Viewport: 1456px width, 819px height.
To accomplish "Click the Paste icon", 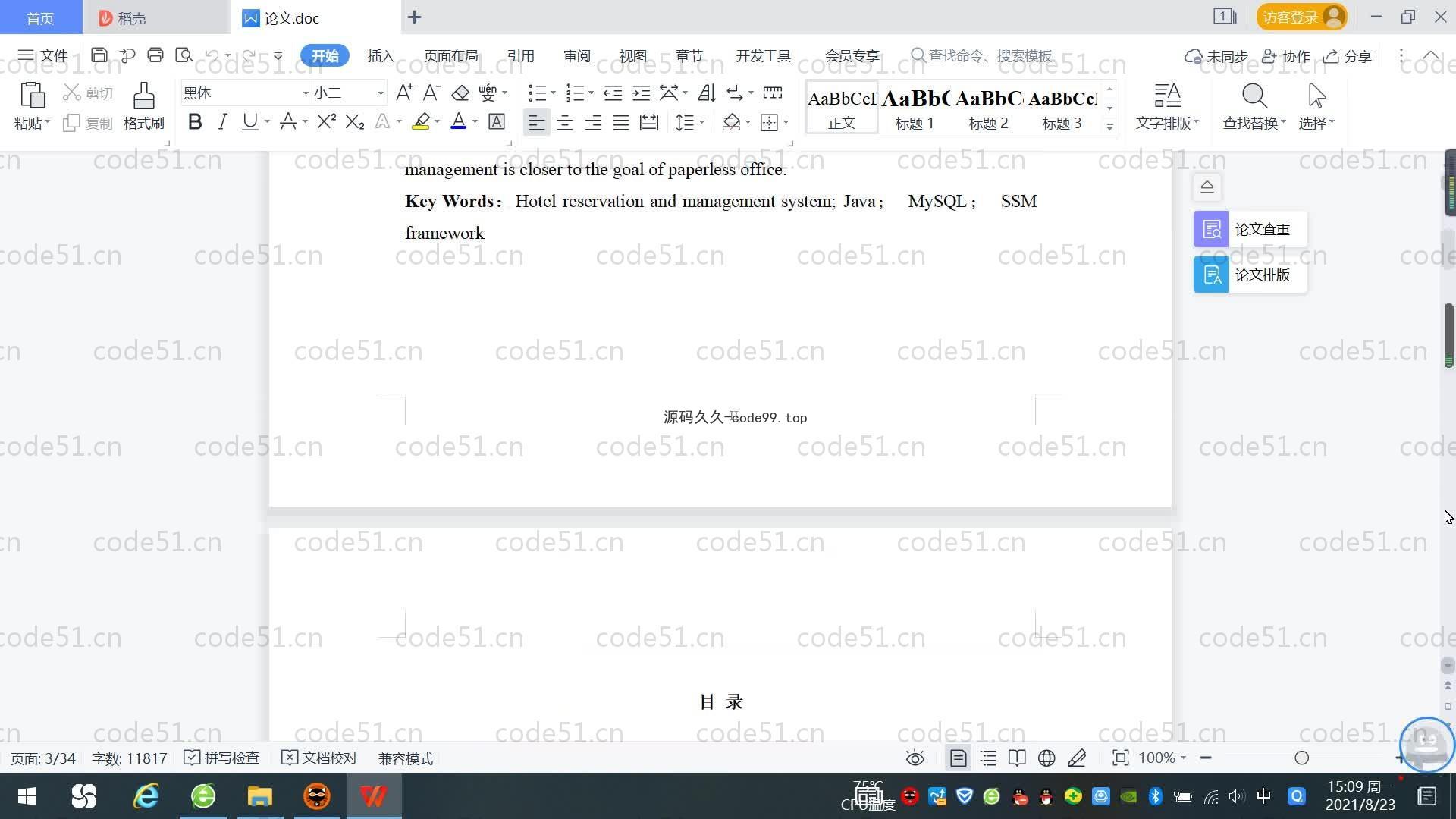I will click(x=31, y=96).
